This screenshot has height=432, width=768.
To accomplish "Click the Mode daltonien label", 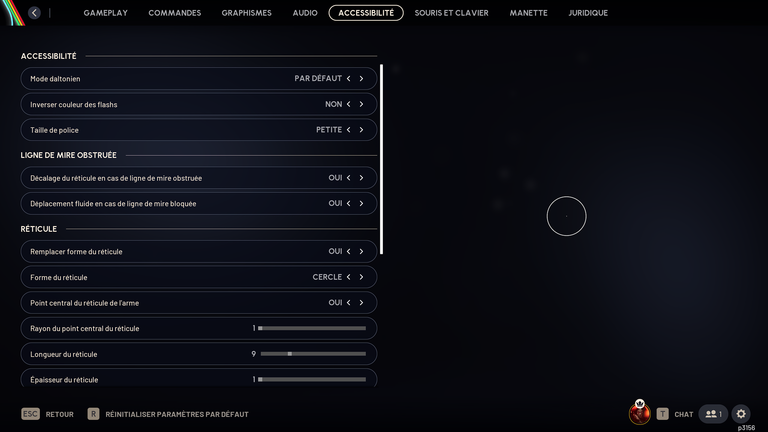I will click(x=55, y=79).
